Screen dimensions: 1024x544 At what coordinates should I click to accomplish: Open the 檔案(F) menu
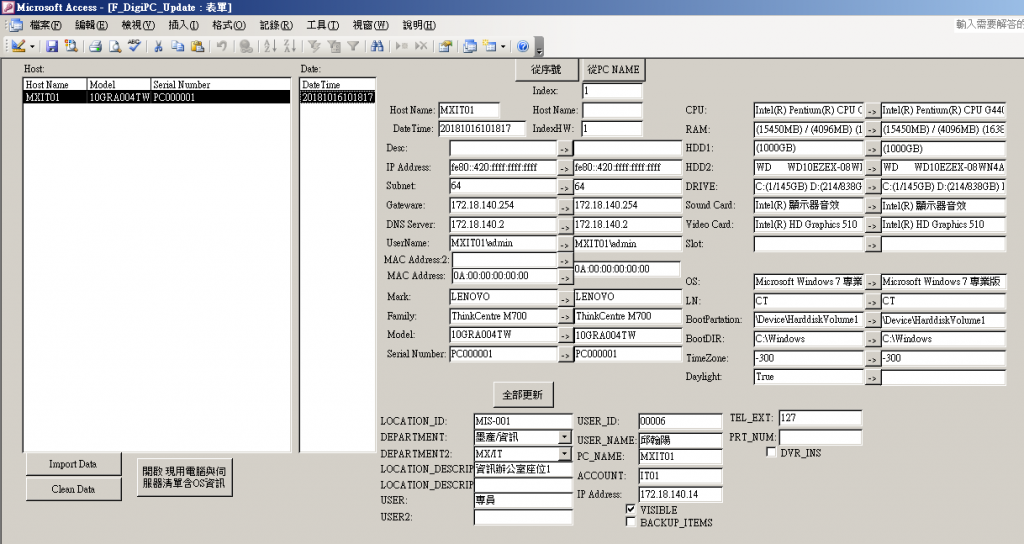tap(45, 25)
